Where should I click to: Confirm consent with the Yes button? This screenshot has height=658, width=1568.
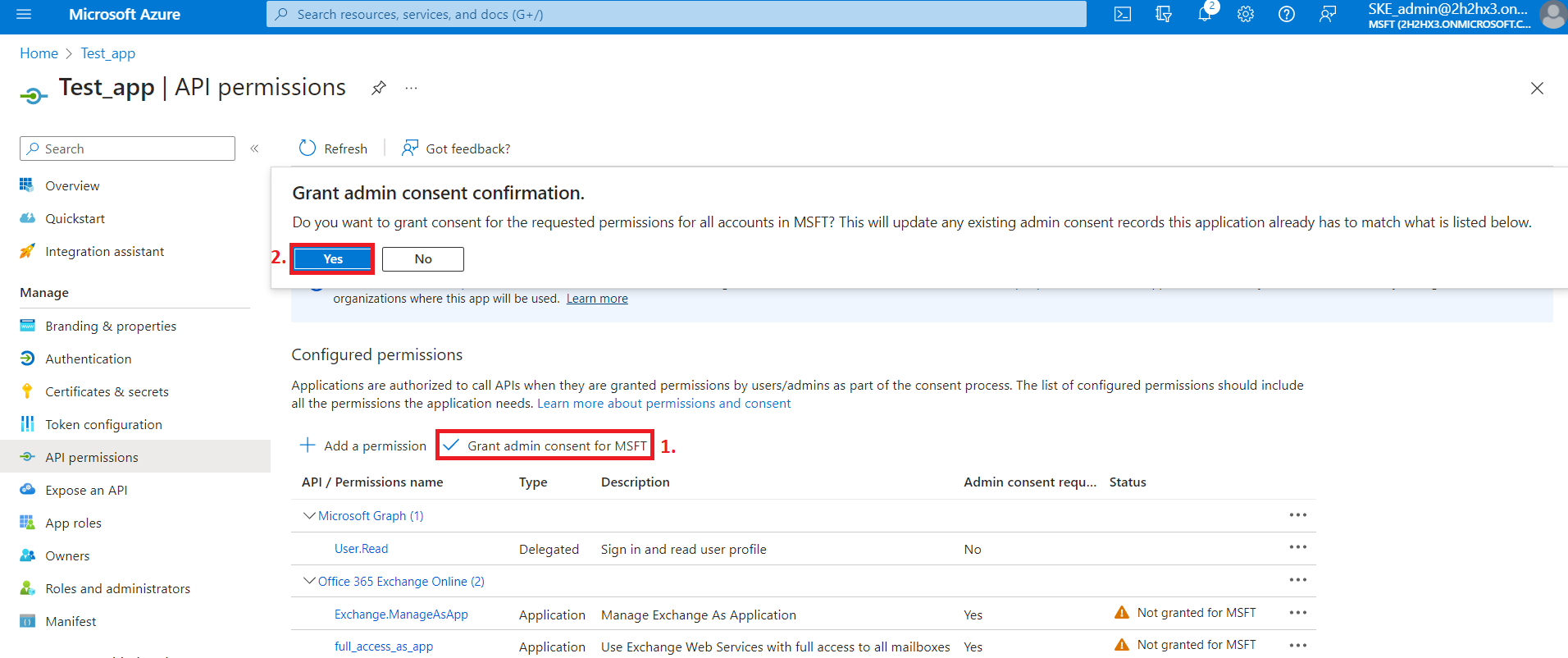[x=332, y=259]
